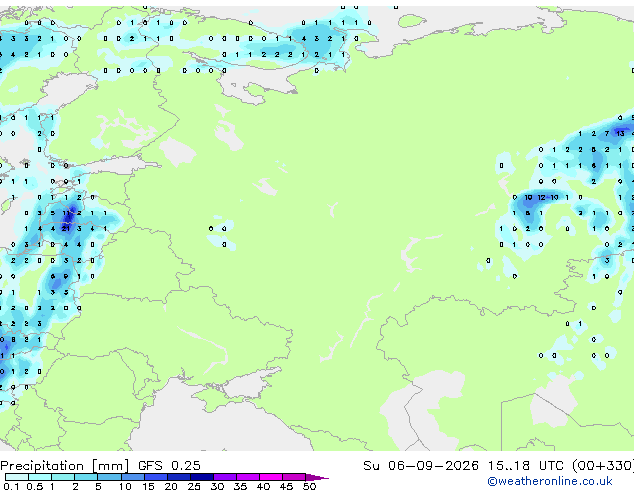Click the legend label '0.5'
The height and width of the screenshot is (490, 634).
tap(34, 486)
